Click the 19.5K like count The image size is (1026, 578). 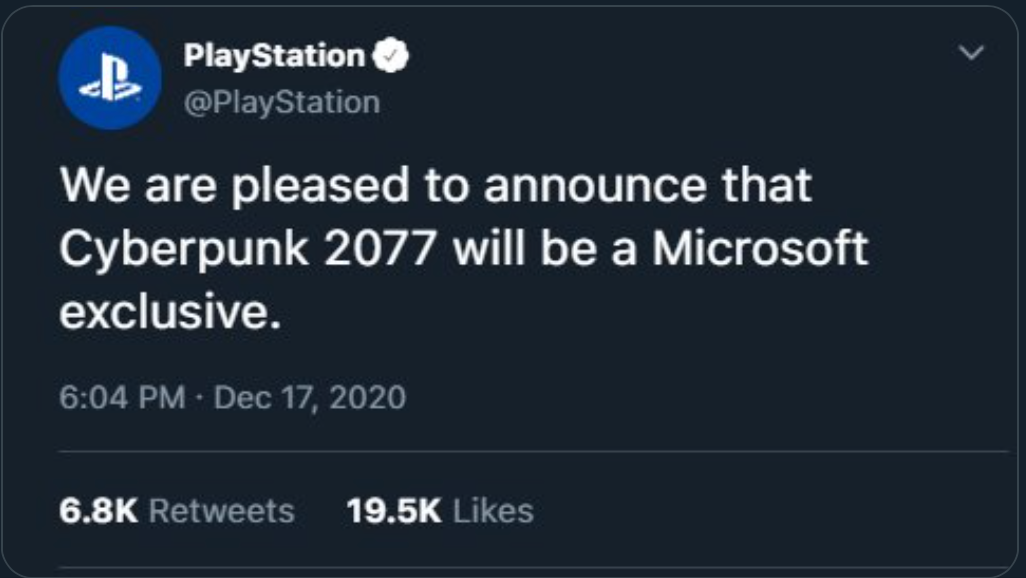coord(394,511)
